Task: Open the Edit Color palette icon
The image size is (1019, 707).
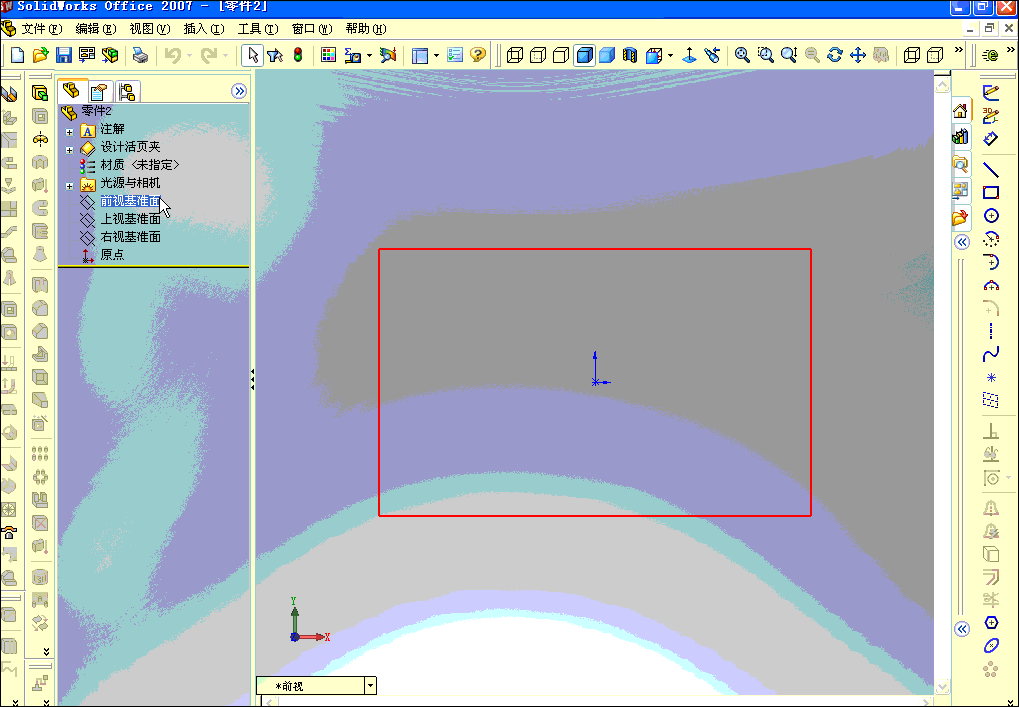Action: click(x=328, y=55)
